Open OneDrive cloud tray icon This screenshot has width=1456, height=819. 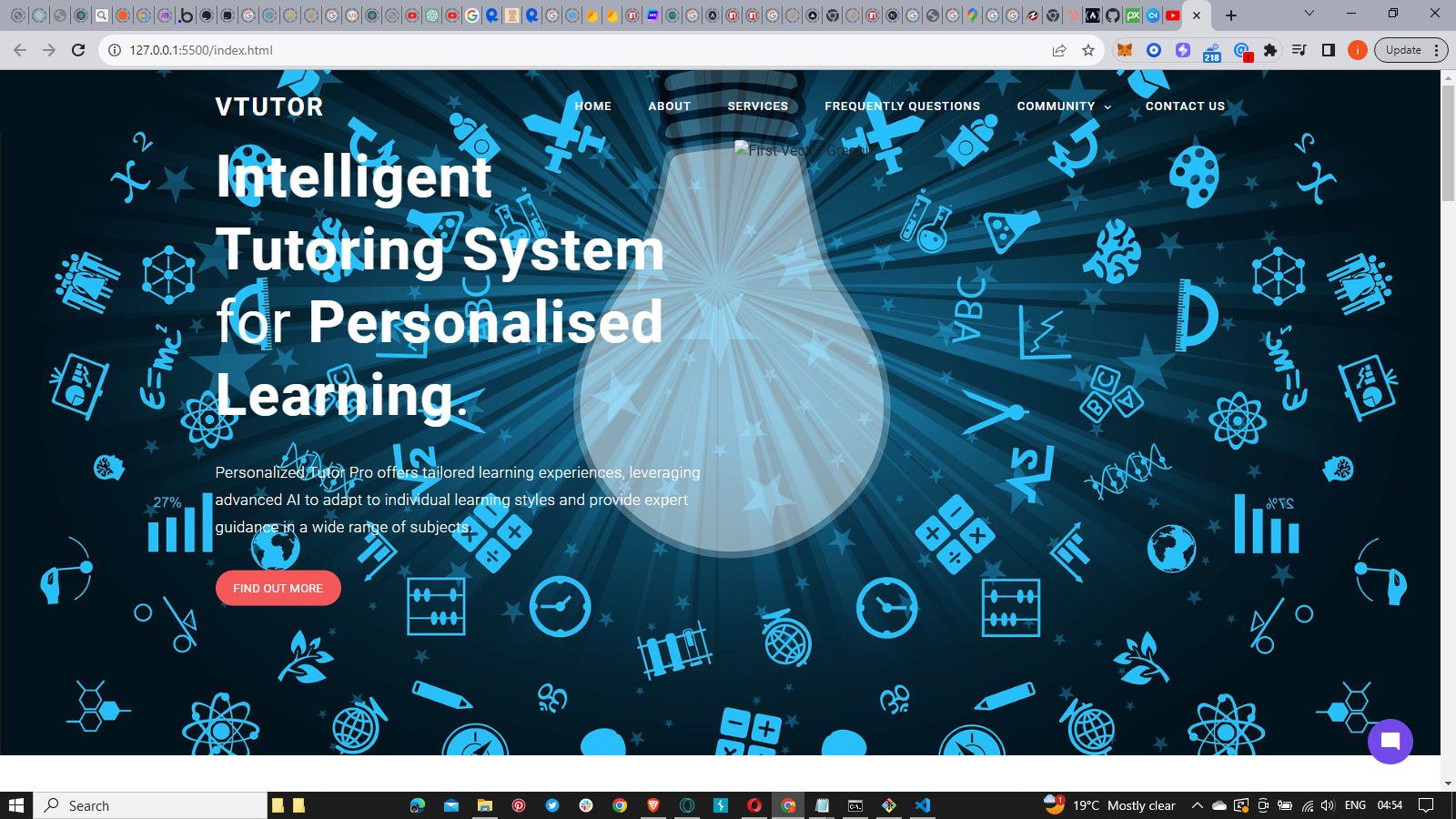point(1219,805)
